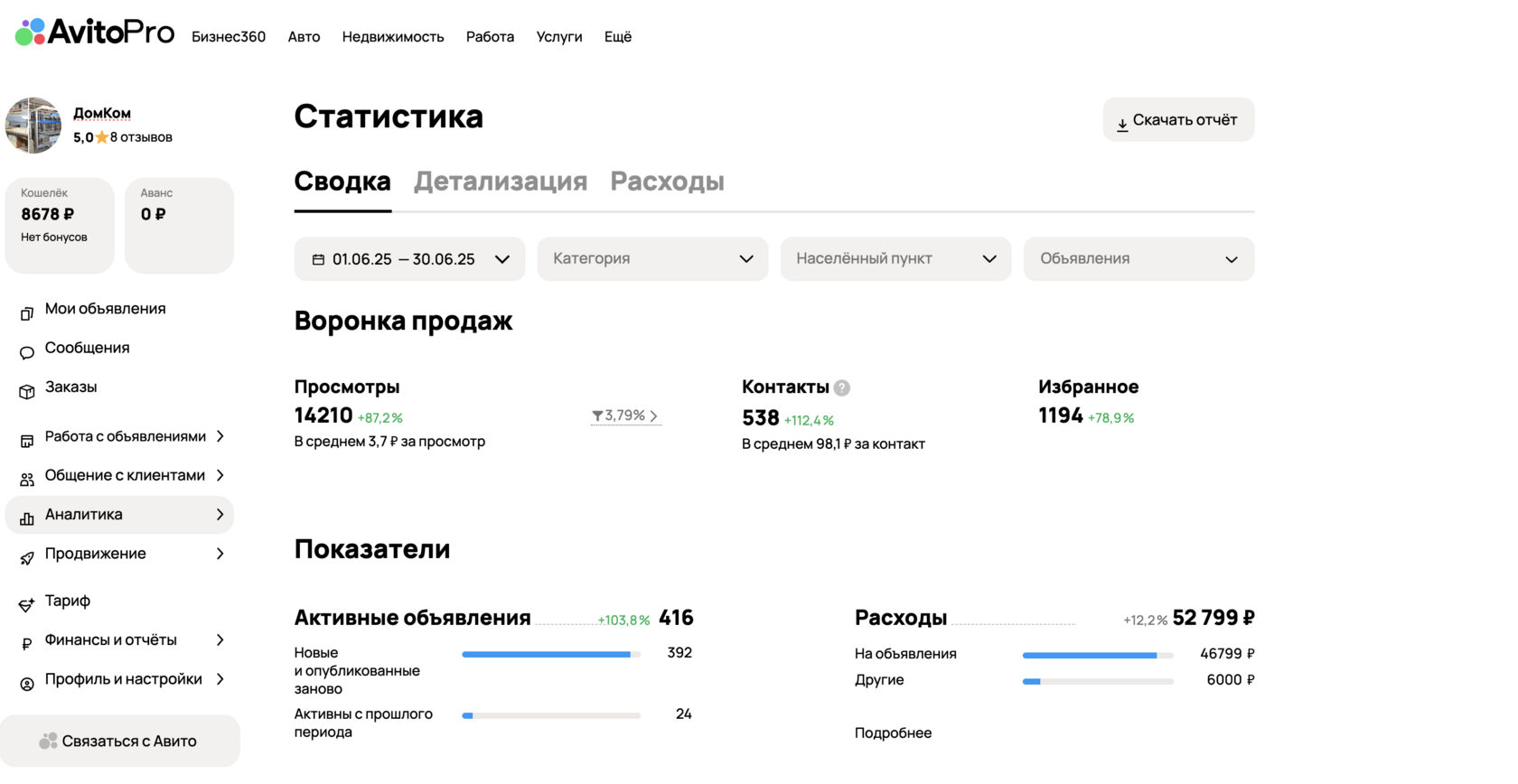Open the Категория dropdown
This screenshot has width=1518, height=784.
pyautogui.click(x=652, y=259)
